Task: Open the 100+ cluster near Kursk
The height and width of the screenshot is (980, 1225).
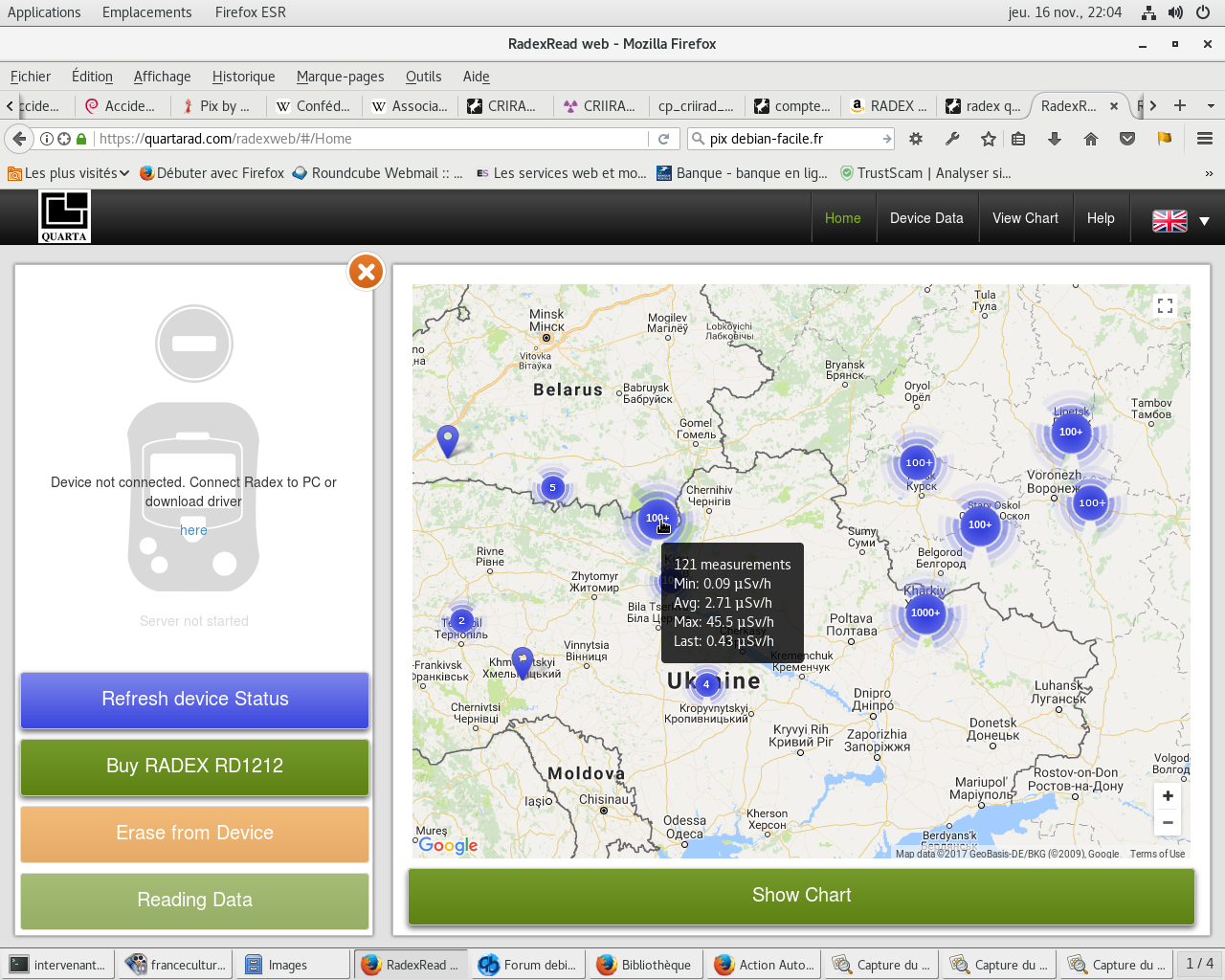Action: (x=918, y=462)
